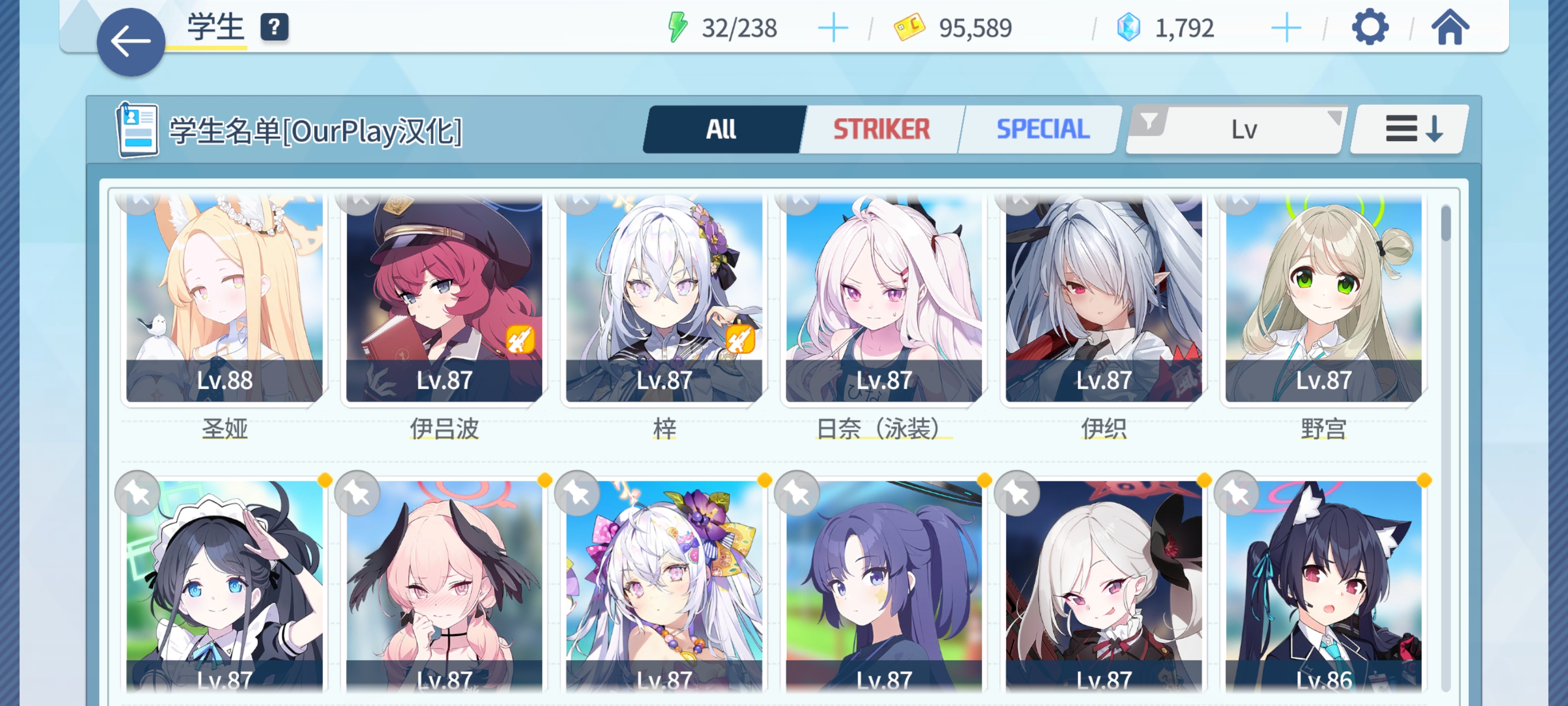This screenshot has height=706, width=1568.
Task: Open the filter funnel icon
Action: pos(1149,122)
